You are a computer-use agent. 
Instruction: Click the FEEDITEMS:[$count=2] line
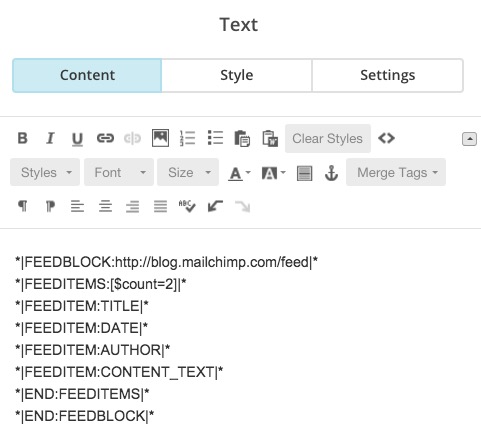(x=101, y=284)
